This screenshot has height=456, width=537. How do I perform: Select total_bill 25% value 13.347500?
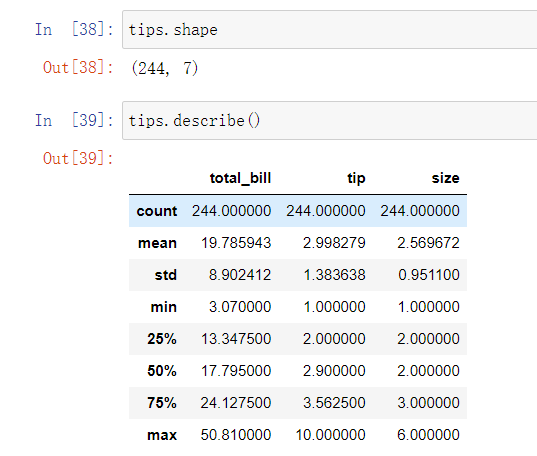(x=236, y=339)
